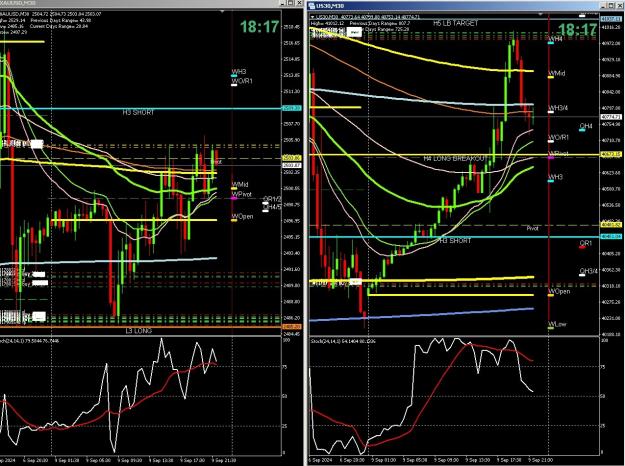Click the QH4 level marker in US30 chart
Viewport: 625px width, 466px height.
586,126
